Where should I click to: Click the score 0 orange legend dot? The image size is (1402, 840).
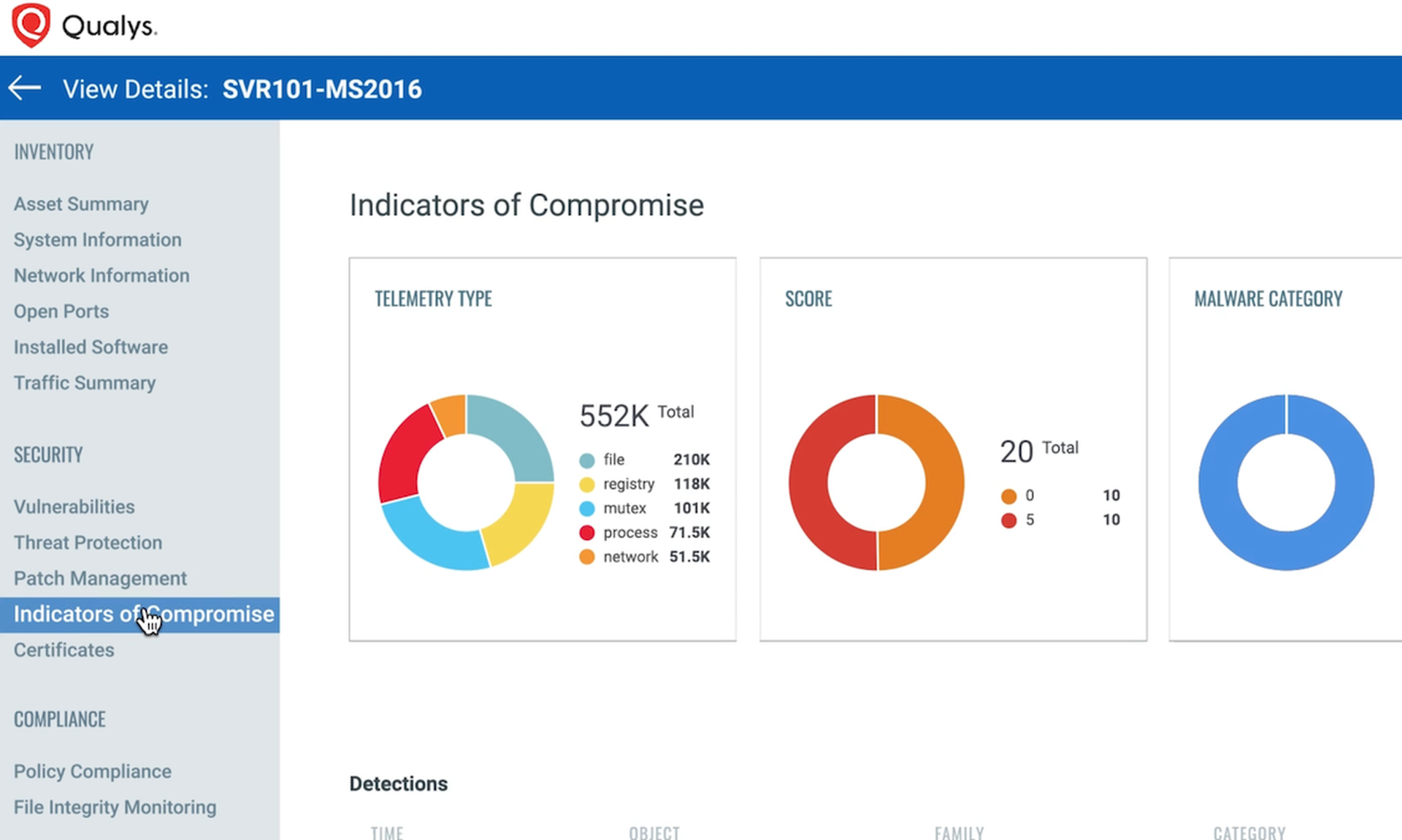coord(1008,496)
